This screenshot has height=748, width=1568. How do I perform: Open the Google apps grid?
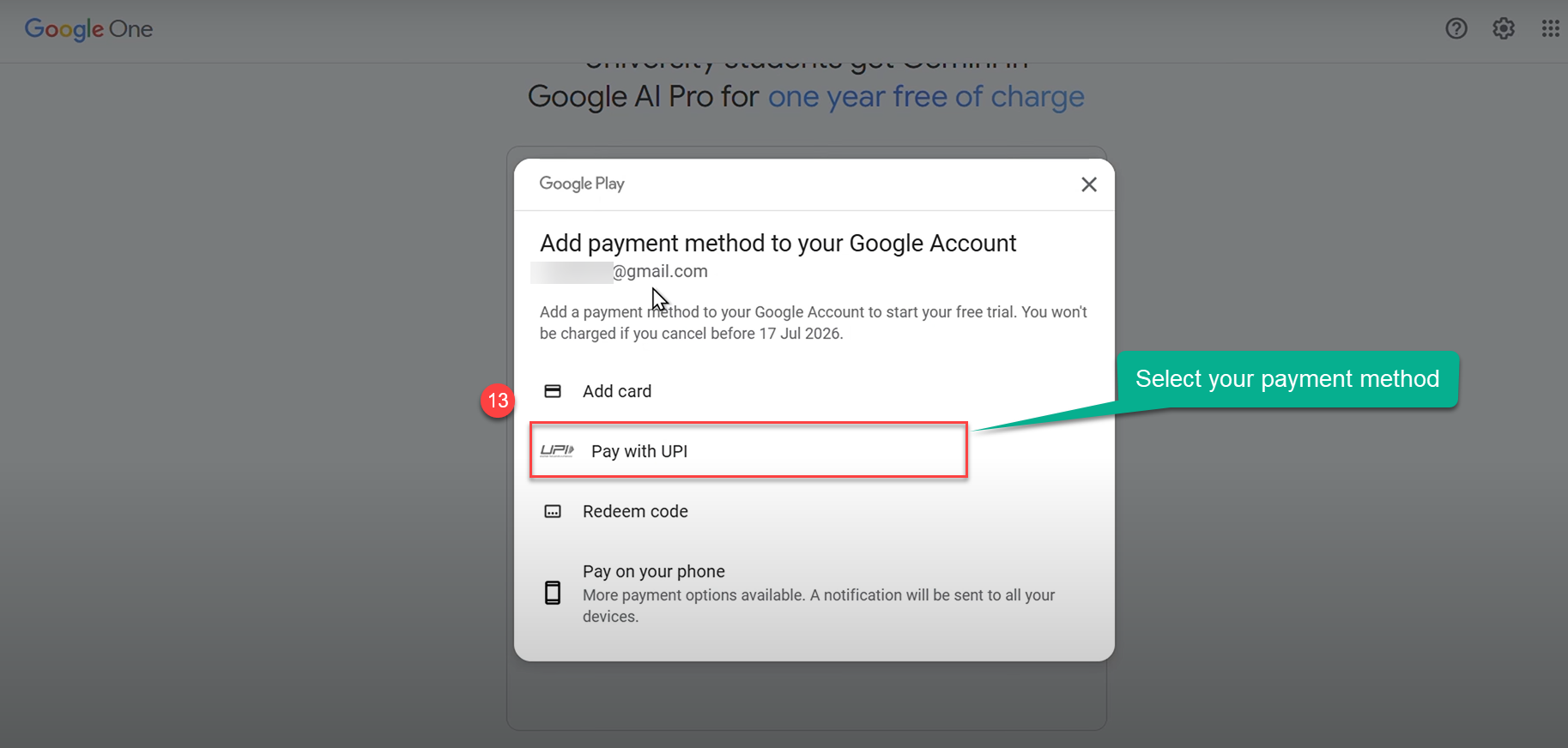(1550, 28)
